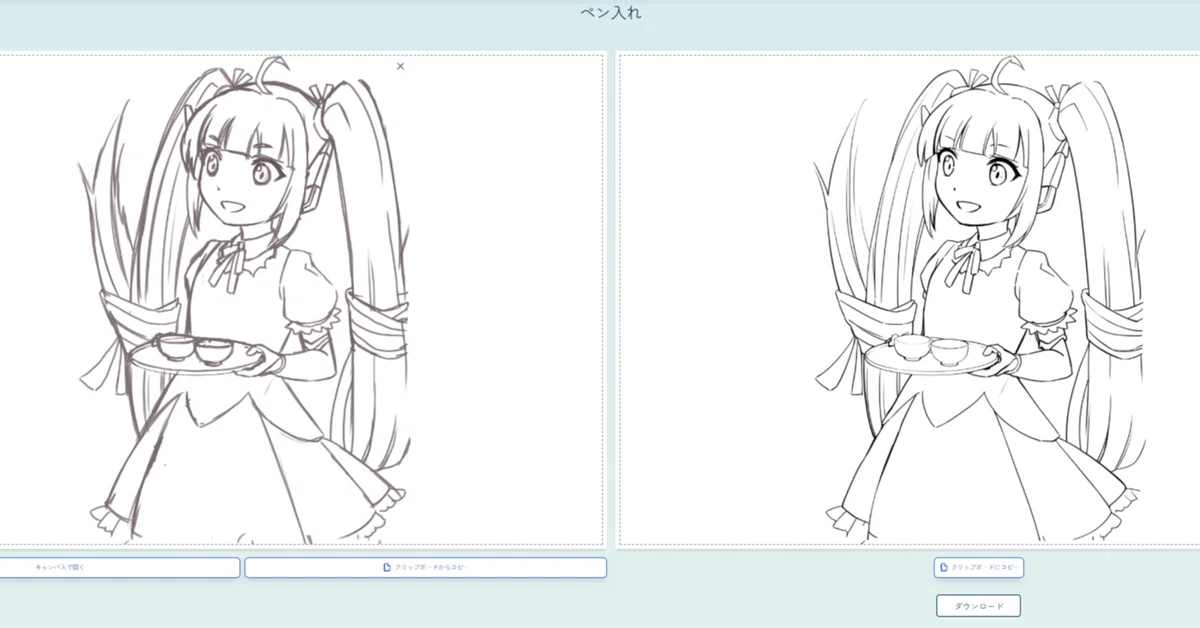Select the ペン入れ page title

point(610,13)
